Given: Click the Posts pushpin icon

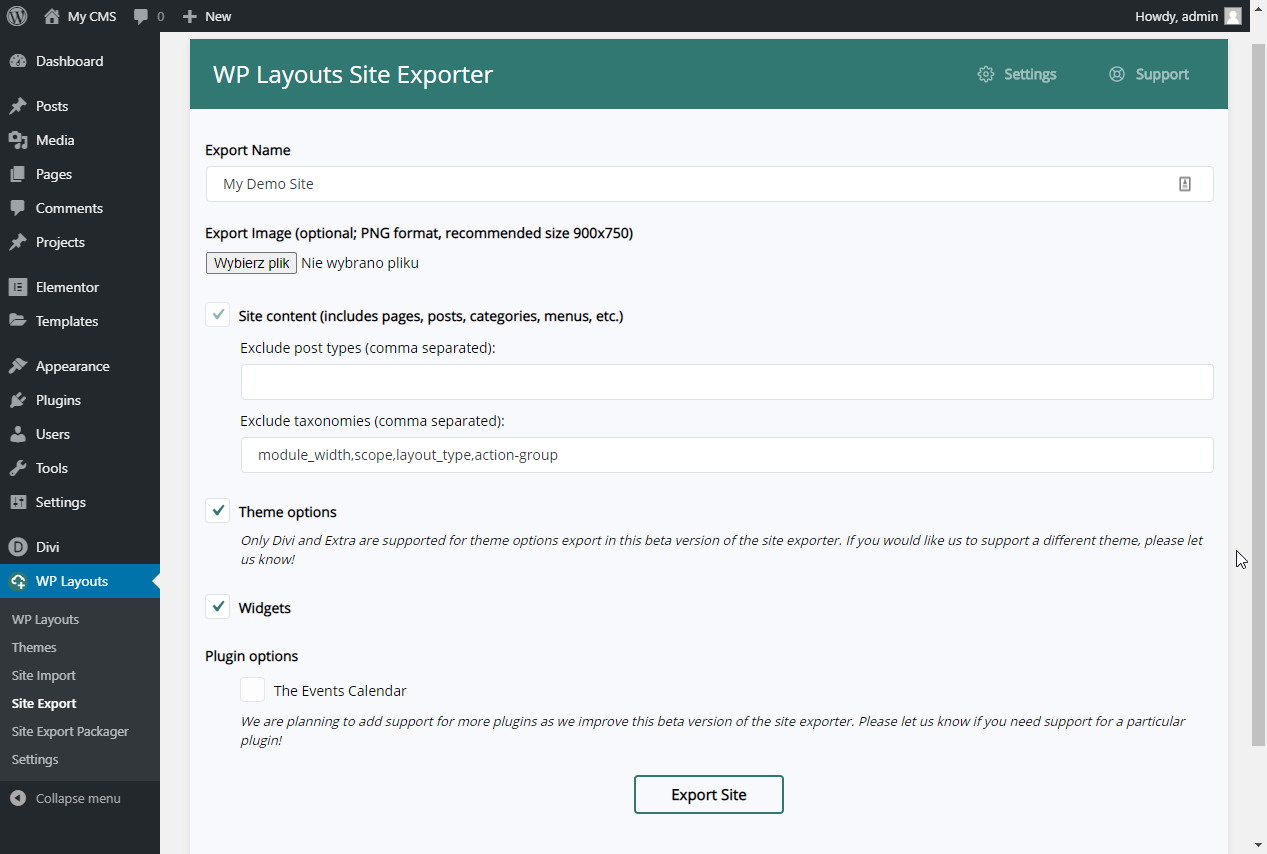Looking at the screenshot, I should coord(18,106).
